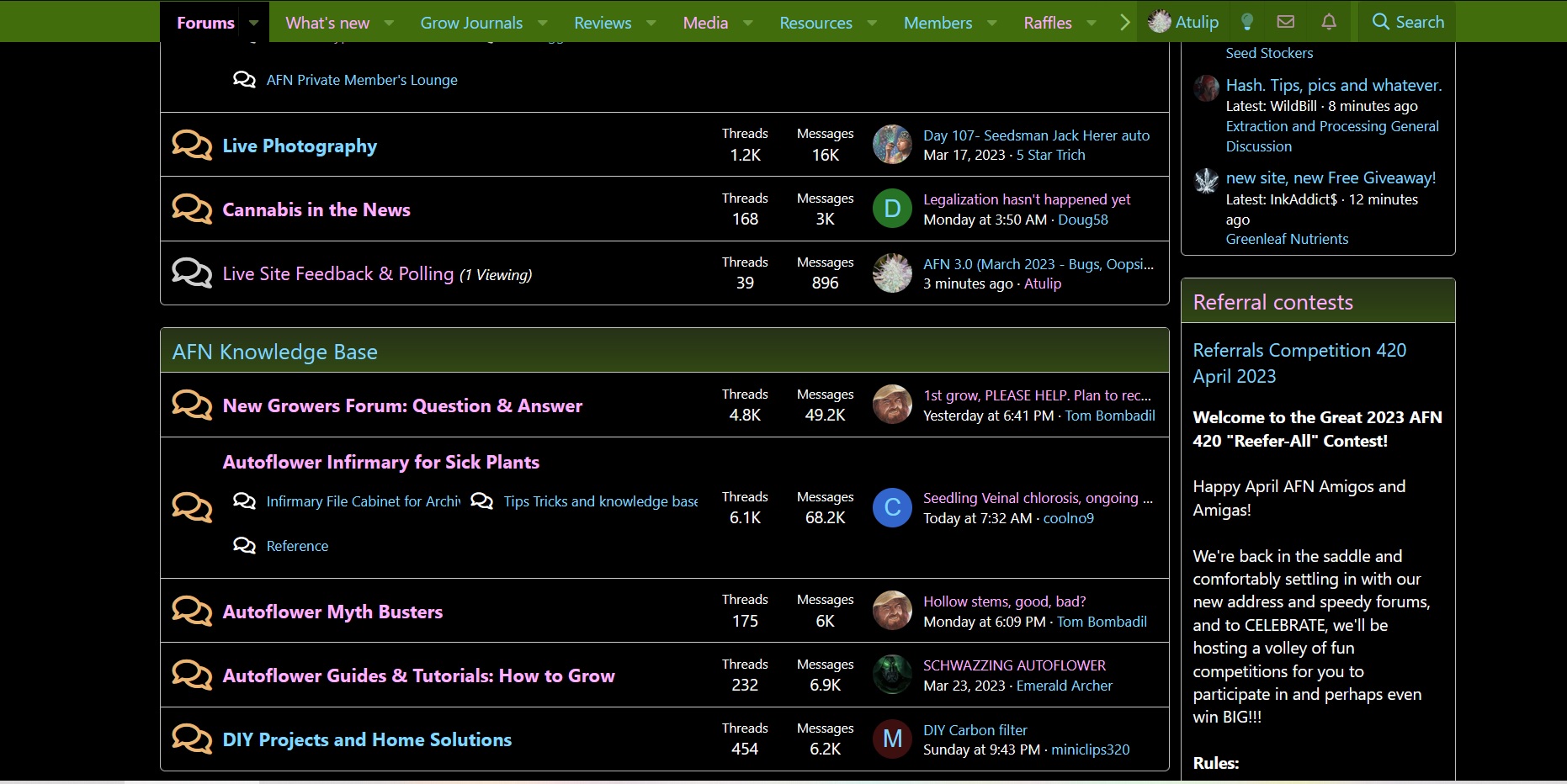Image resolution: width=1567 pixels, height=784 pixels.
Task: Open the Raffles section
Action: pos(1048,23)
